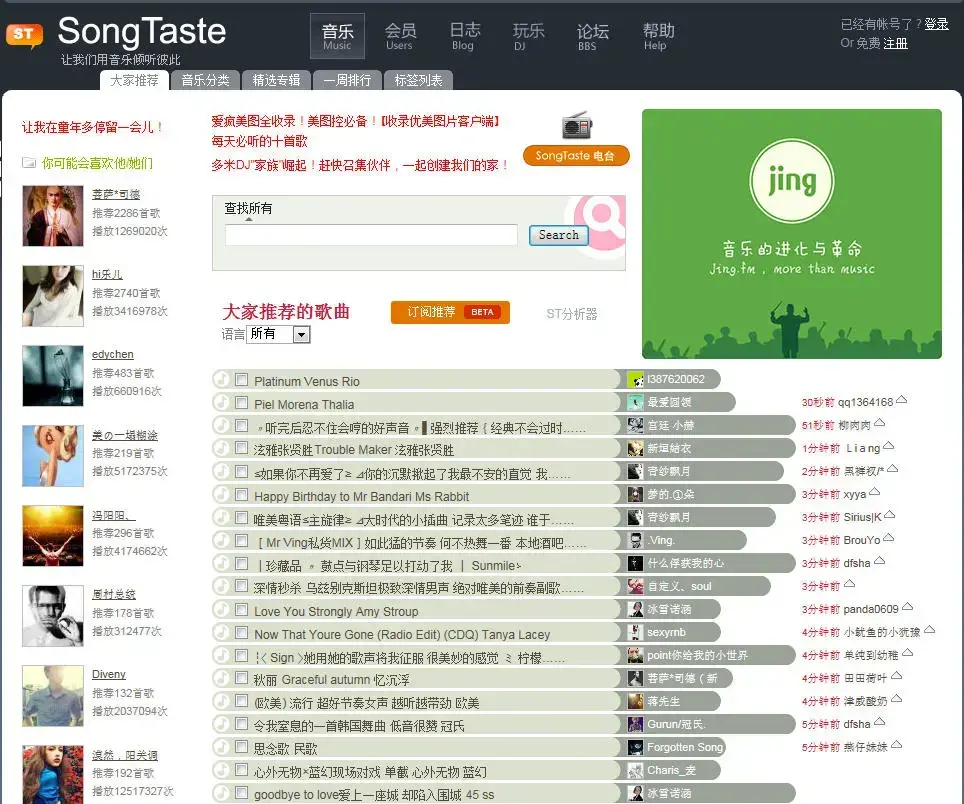The height and width of the screenshot is (804, 964).
Task: Check the box for Piel Morena Thalia
Action: pos(242,403)
